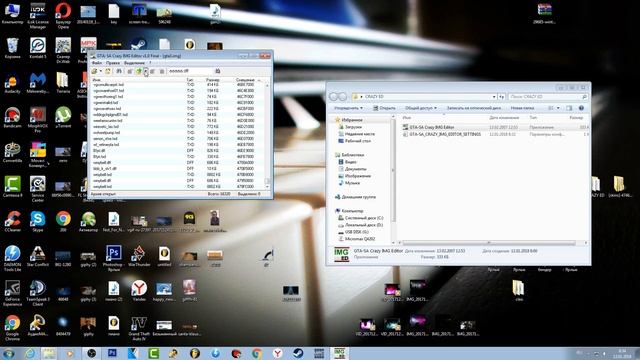
Task: Open the view options dropdown arrow in Explorer
Action: point(558,108)
